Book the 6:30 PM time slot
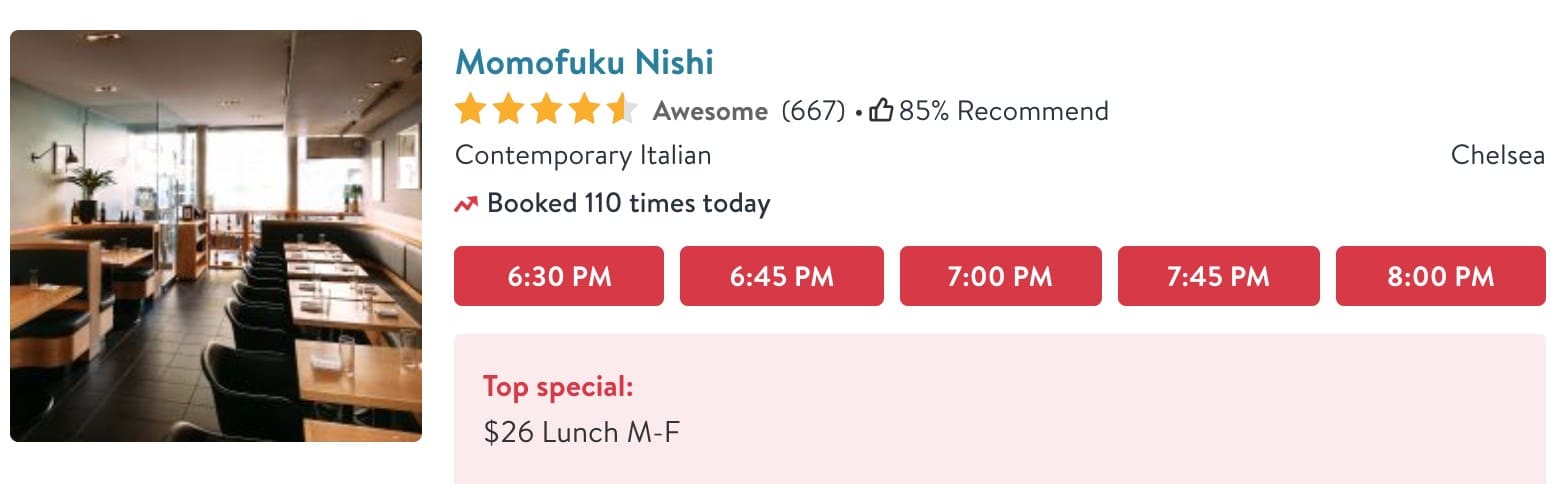The width and height of the screenshot is (1552, 484). pos(559,276)
